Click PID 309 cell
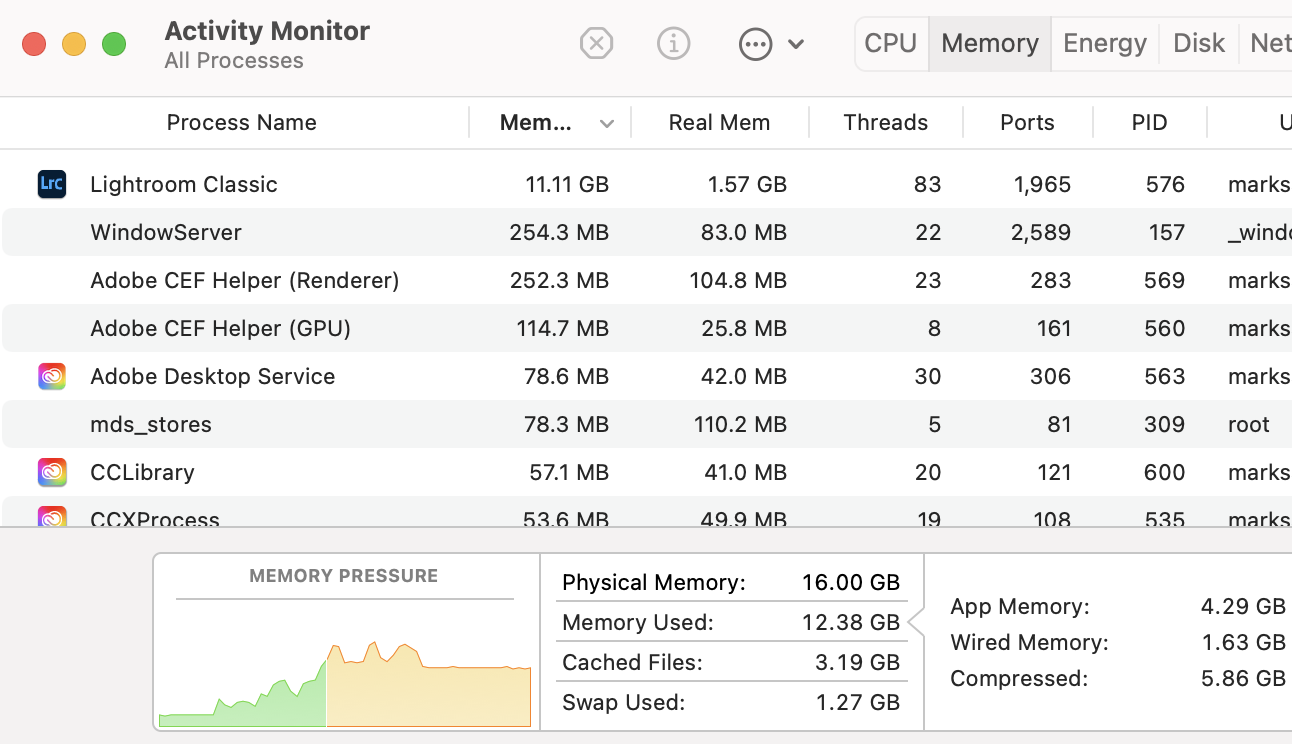 pyautogui.click(x=1165, y=424)
